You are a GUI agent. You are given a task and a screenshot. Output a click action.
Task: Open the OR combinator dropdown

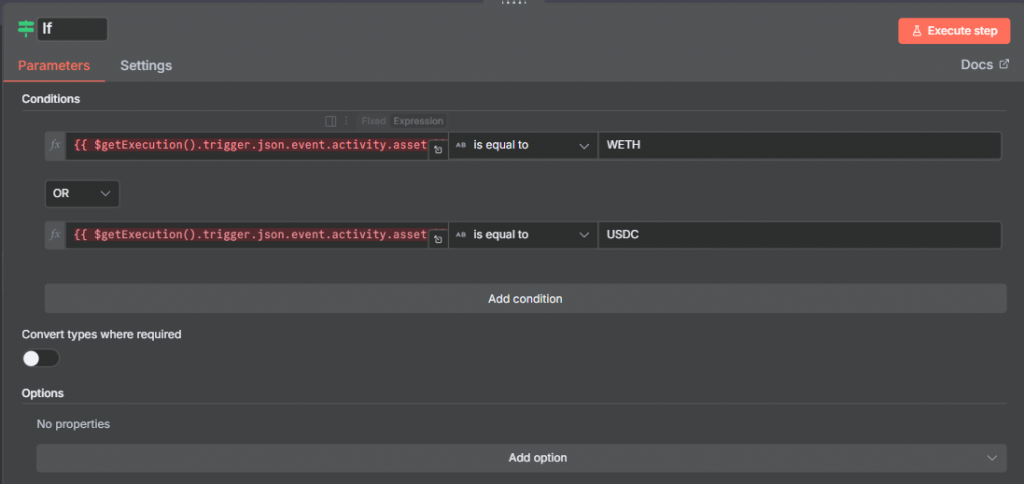click(82, 193)
